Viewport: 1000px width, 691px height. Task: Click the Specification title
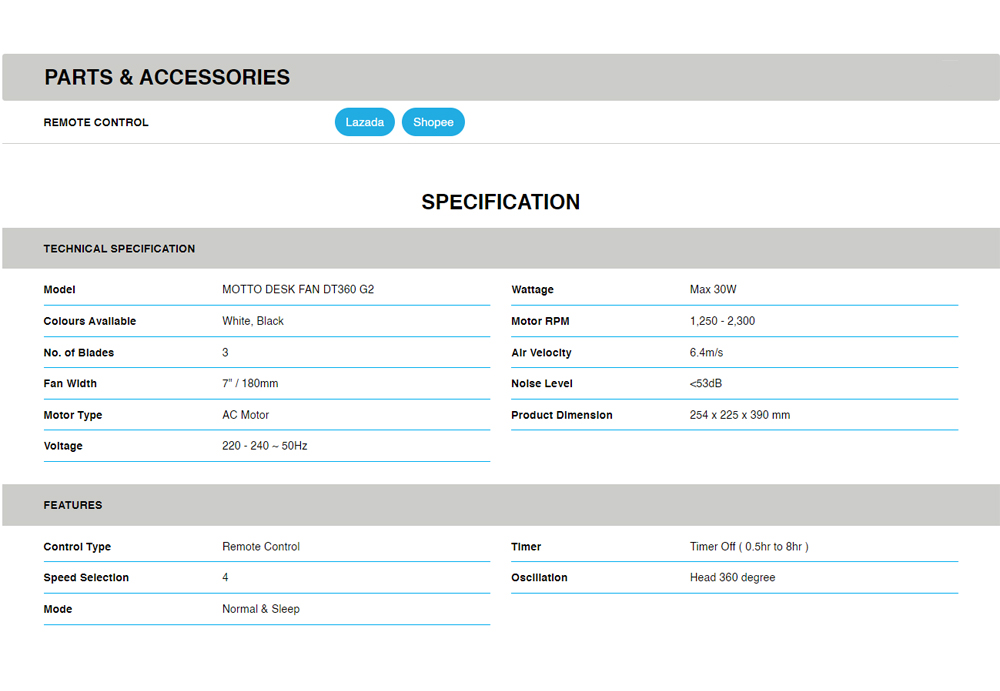click(500, 202)
